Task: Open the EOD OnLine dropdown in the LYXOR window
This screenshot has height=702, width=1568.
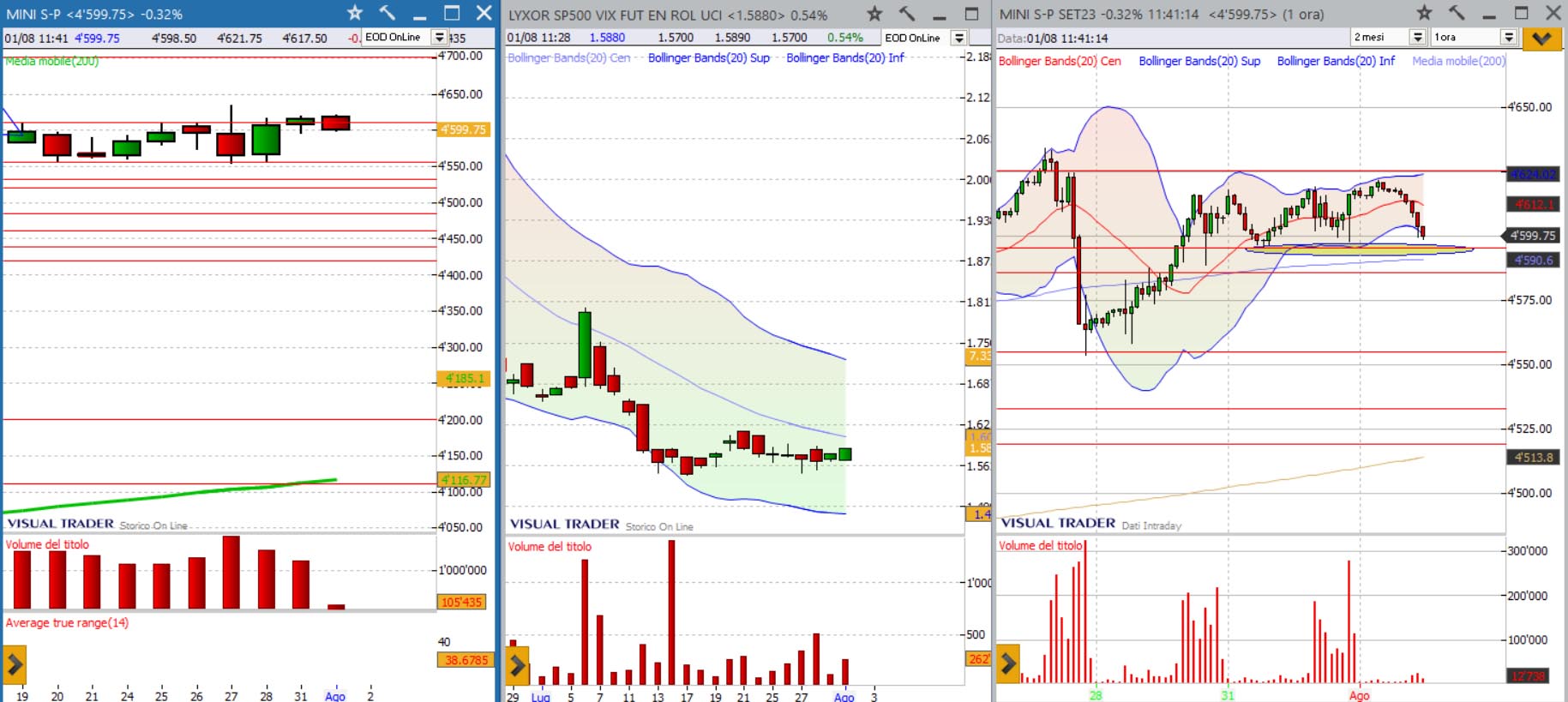Action: point(959,38)
